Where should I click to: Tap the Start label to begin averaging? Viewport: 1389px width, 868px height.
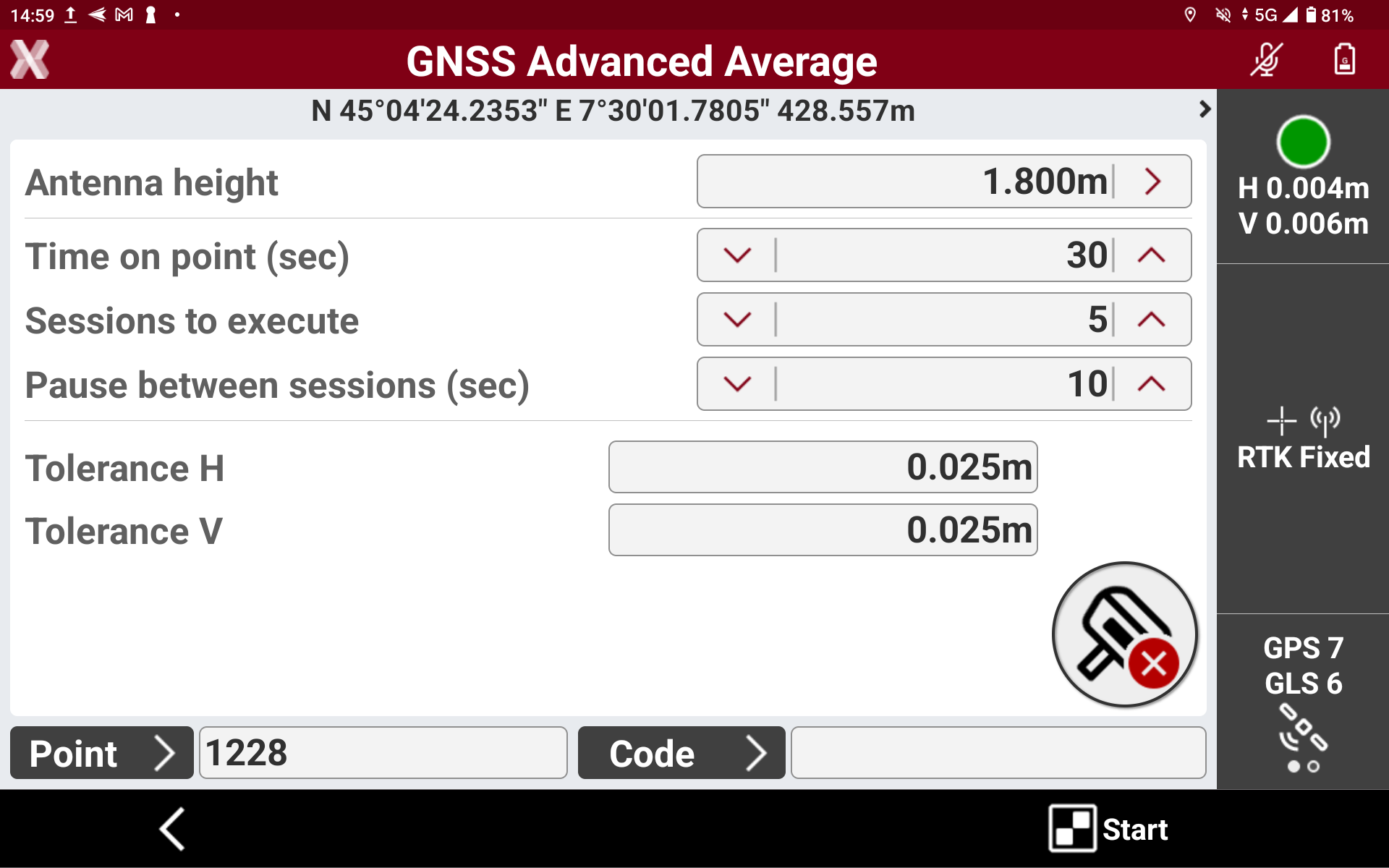point(1135,830)
